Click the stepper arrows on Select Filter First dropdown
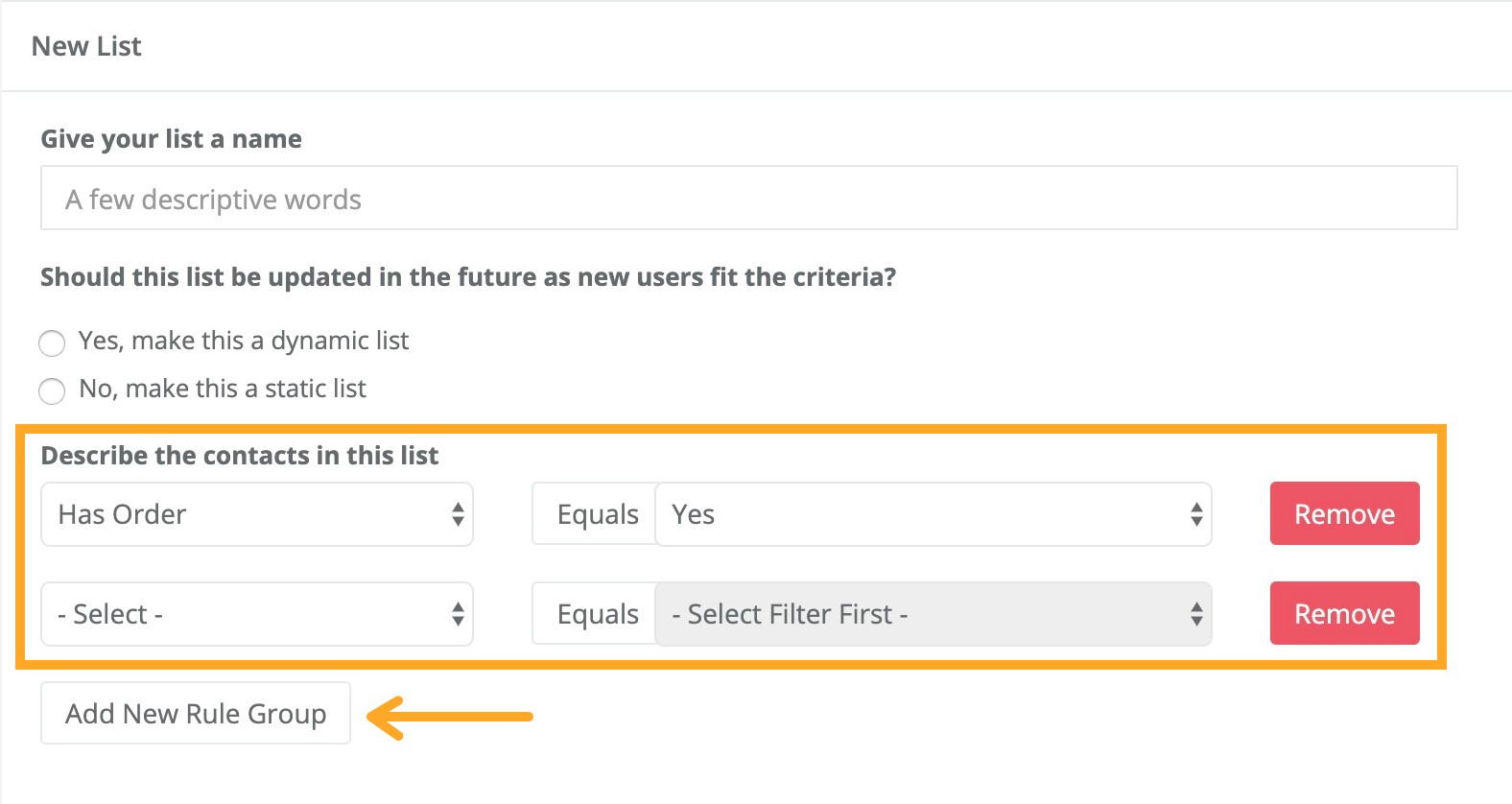 tap(1195, 614)
